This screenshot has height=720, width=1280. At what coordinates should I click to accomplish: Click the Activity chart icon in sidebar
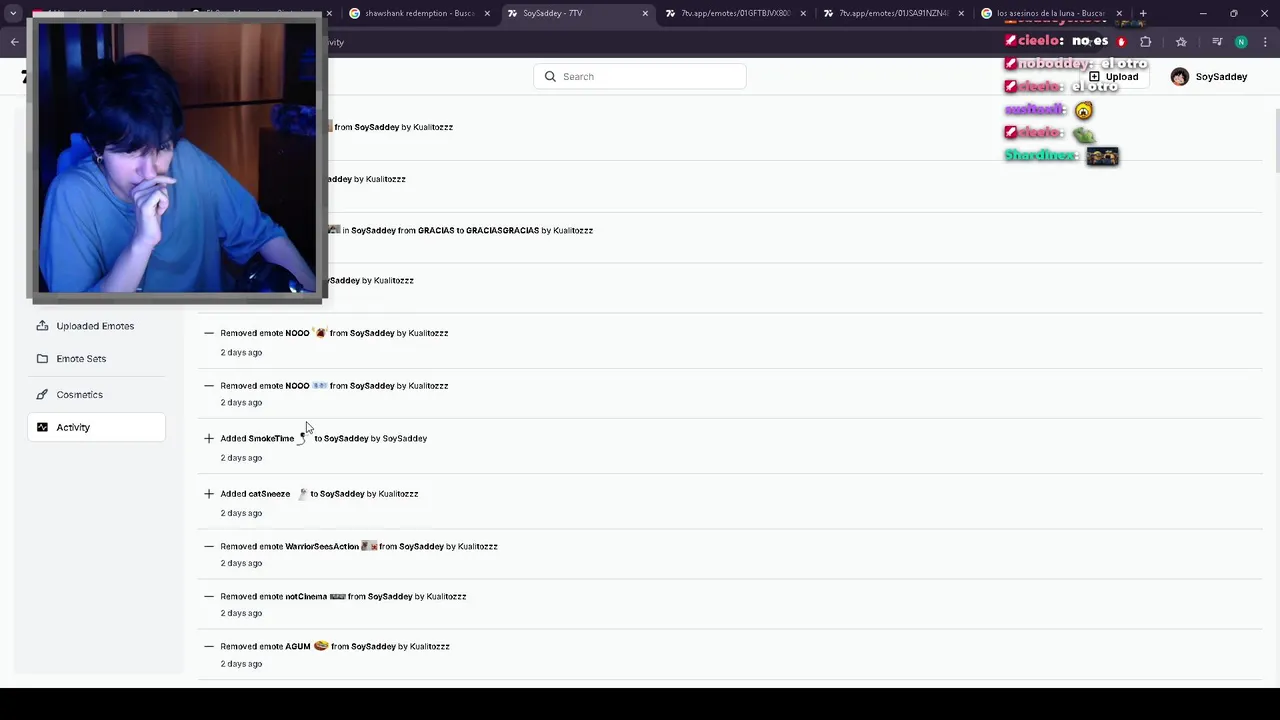[x=42, y=427]
